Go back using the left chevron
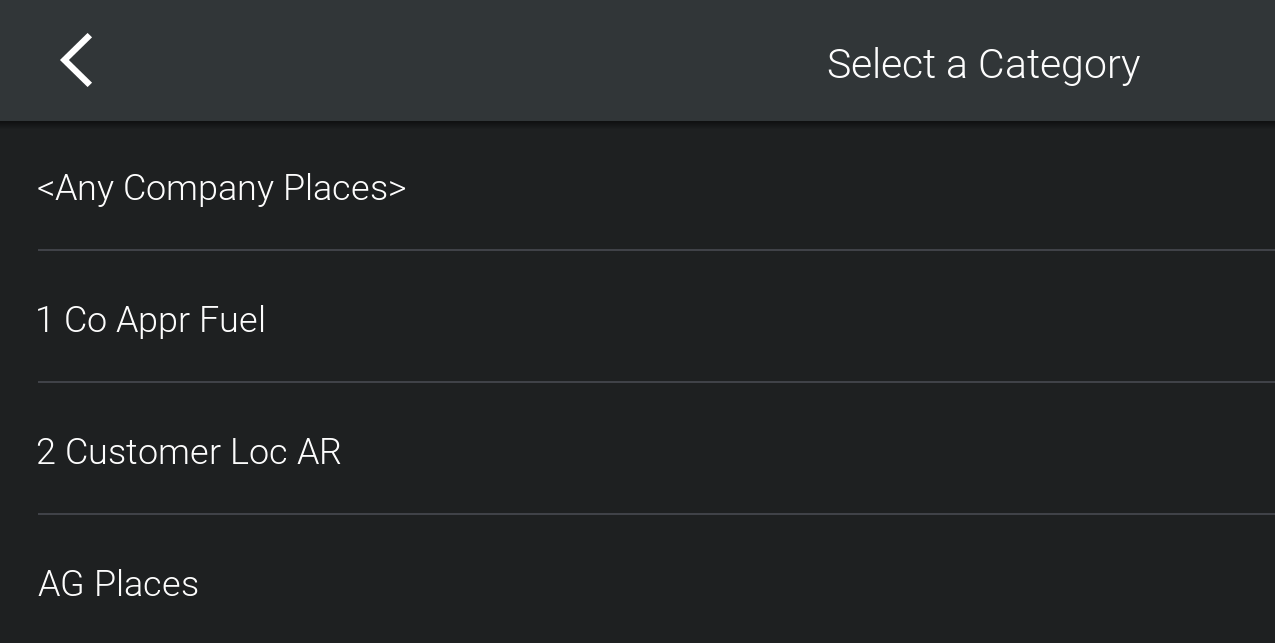1275x643 pixels. [x=76, y=61]
